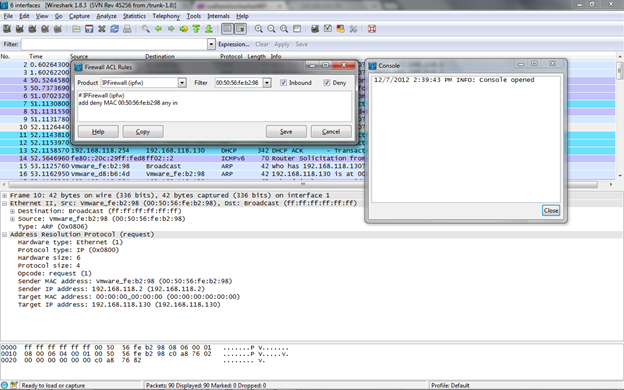The height and width of the screenshot is (390, 624).
Task: Start a new live capture
Action: click(x=32, y=29)
